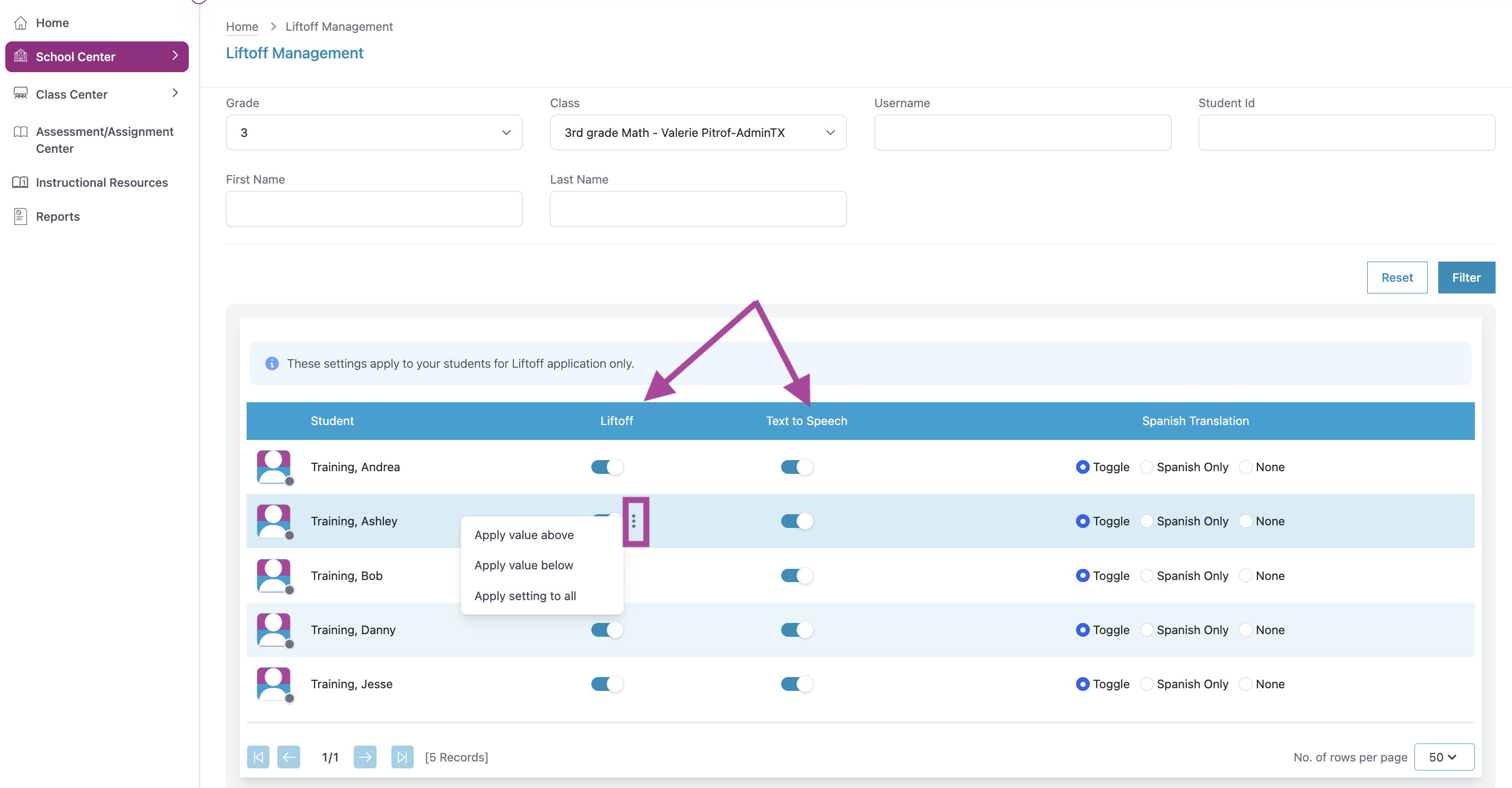Open School Center in the sidebar

97,56
